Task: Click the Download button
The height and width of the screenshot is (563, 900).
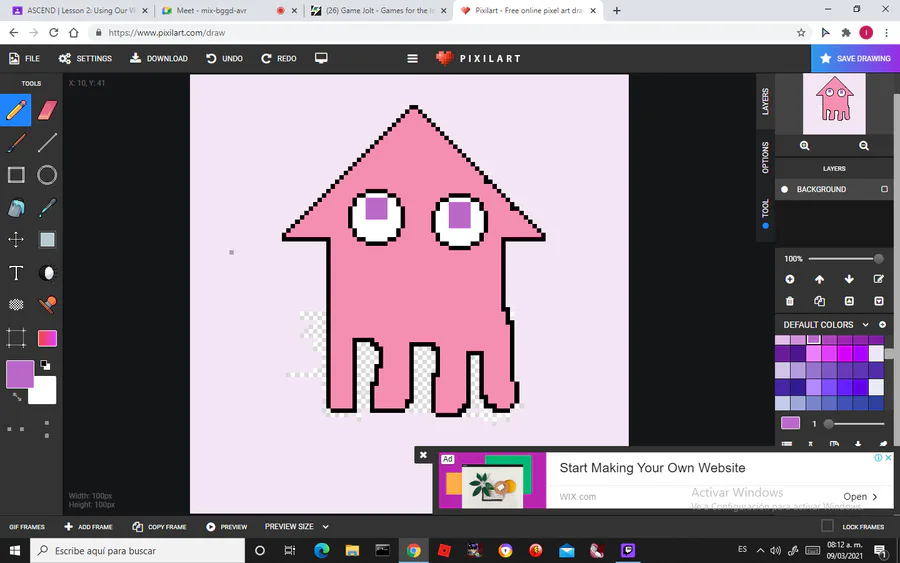Action: click(159, 59)
